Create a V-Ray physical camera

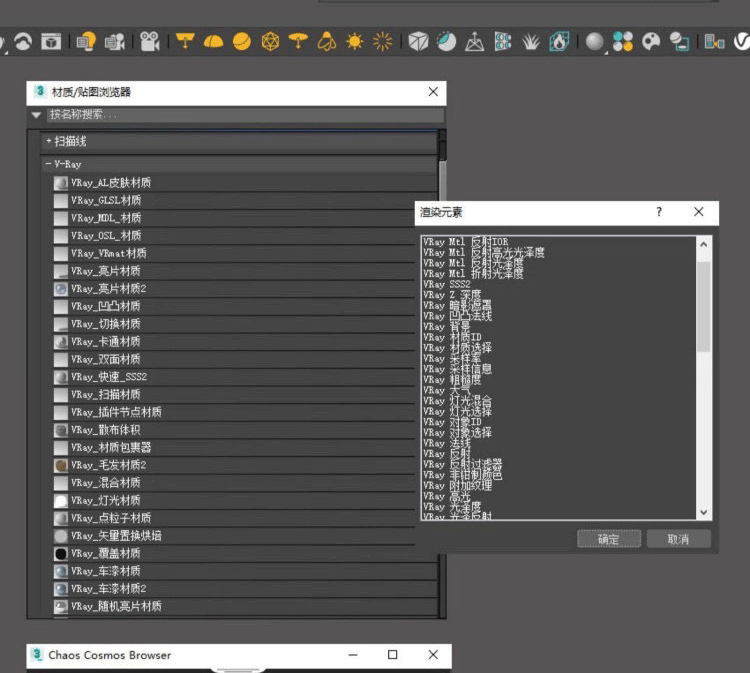point(150,42)
